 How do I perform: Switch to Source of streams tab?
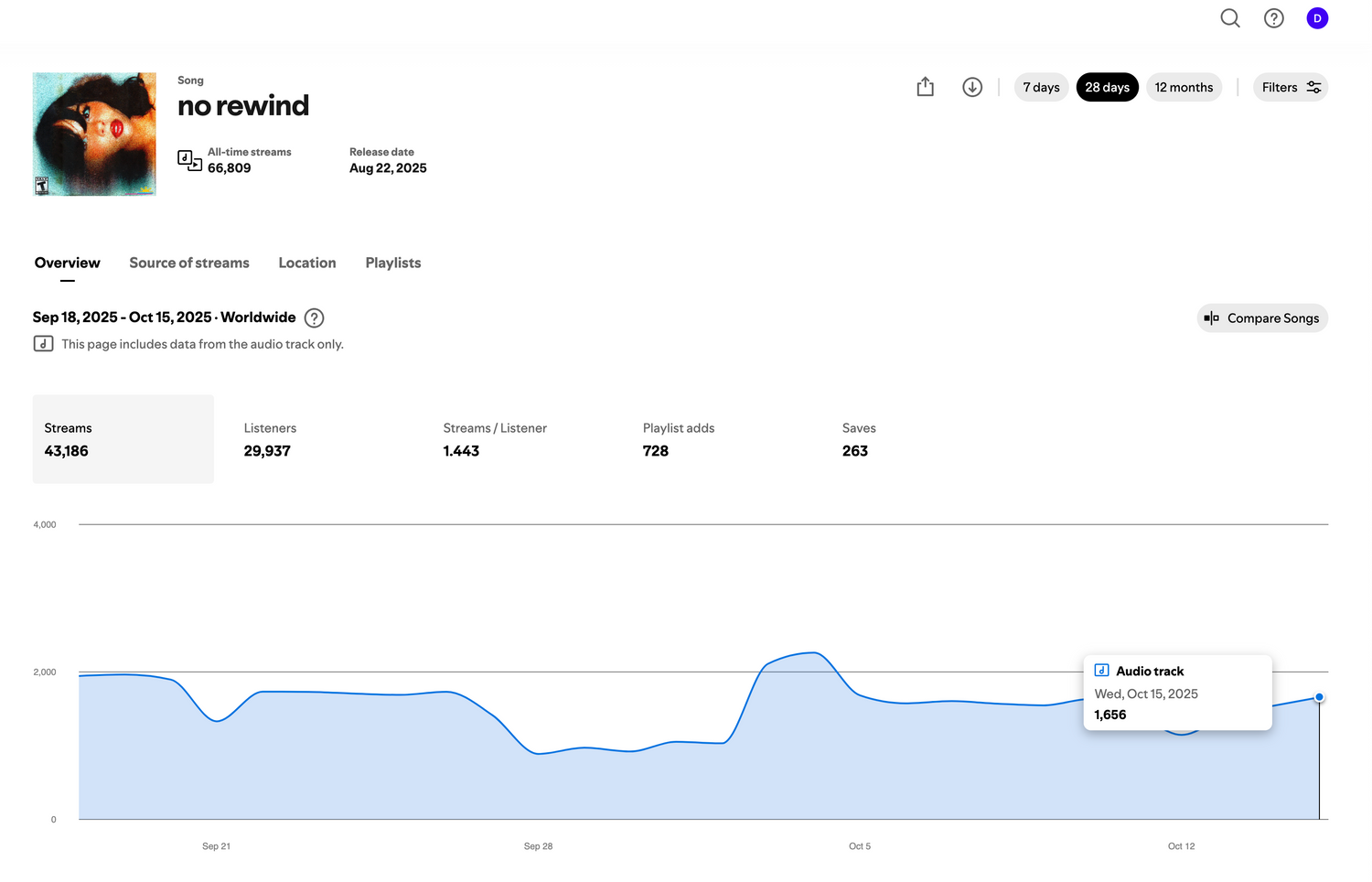tap(189, 263)
